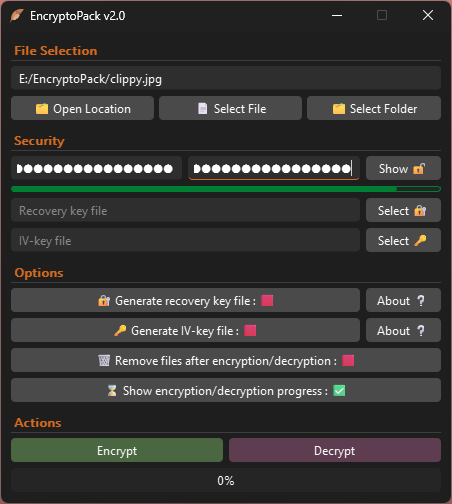
Task: Open About for IV-key file
Action: point(403,330)
